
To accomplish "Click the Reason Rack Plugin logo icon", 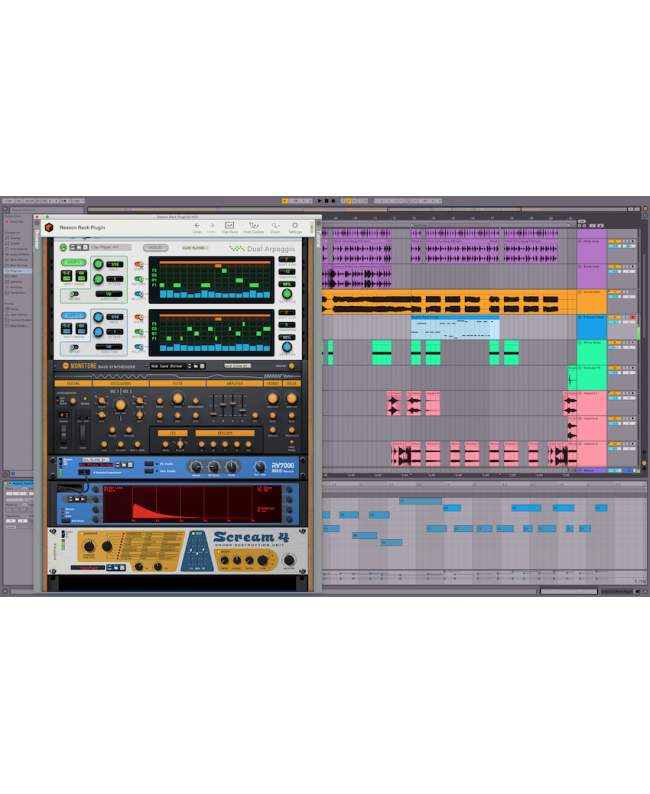I will [x=48, y=228].
